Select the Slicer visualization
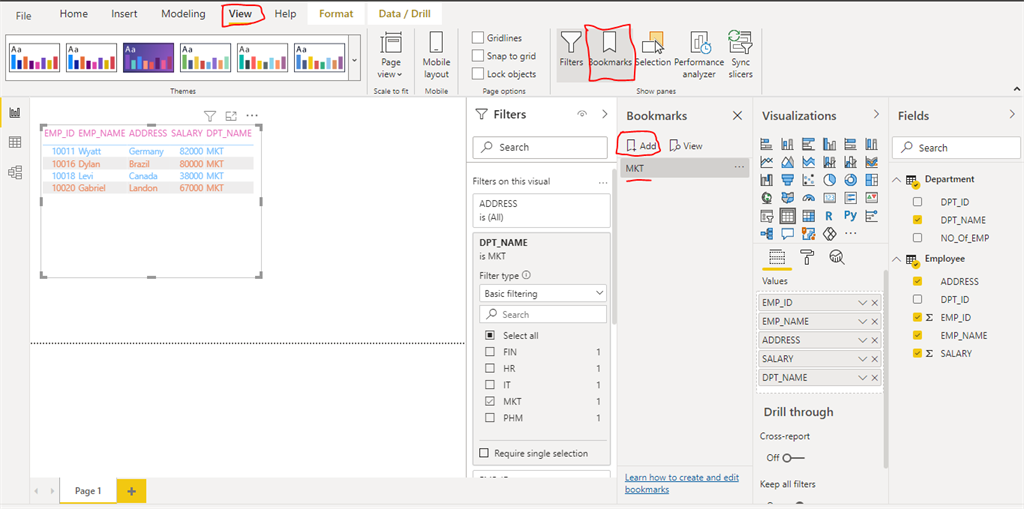The image size is (1024, 509). point(767,215)
